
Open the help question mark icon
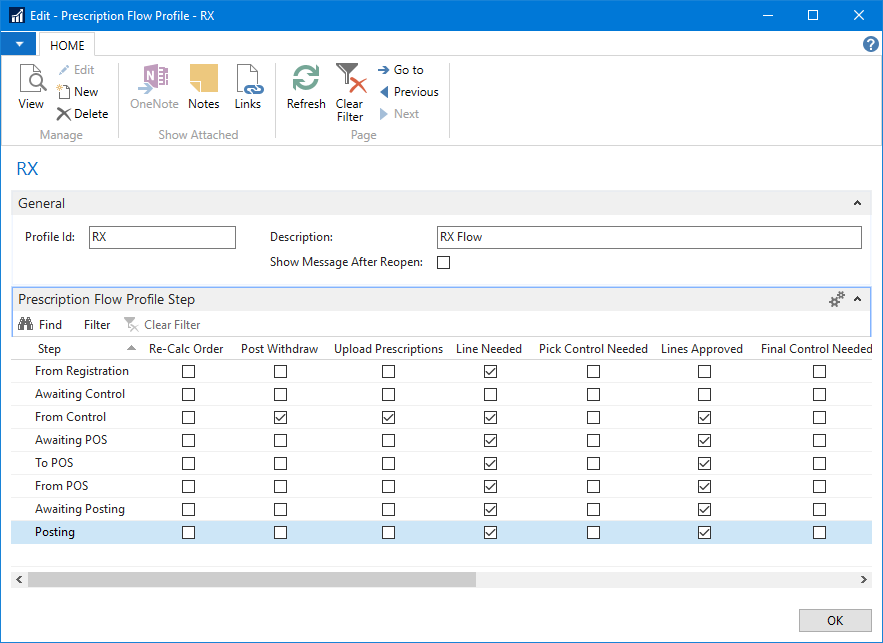[x=870, y=45]
